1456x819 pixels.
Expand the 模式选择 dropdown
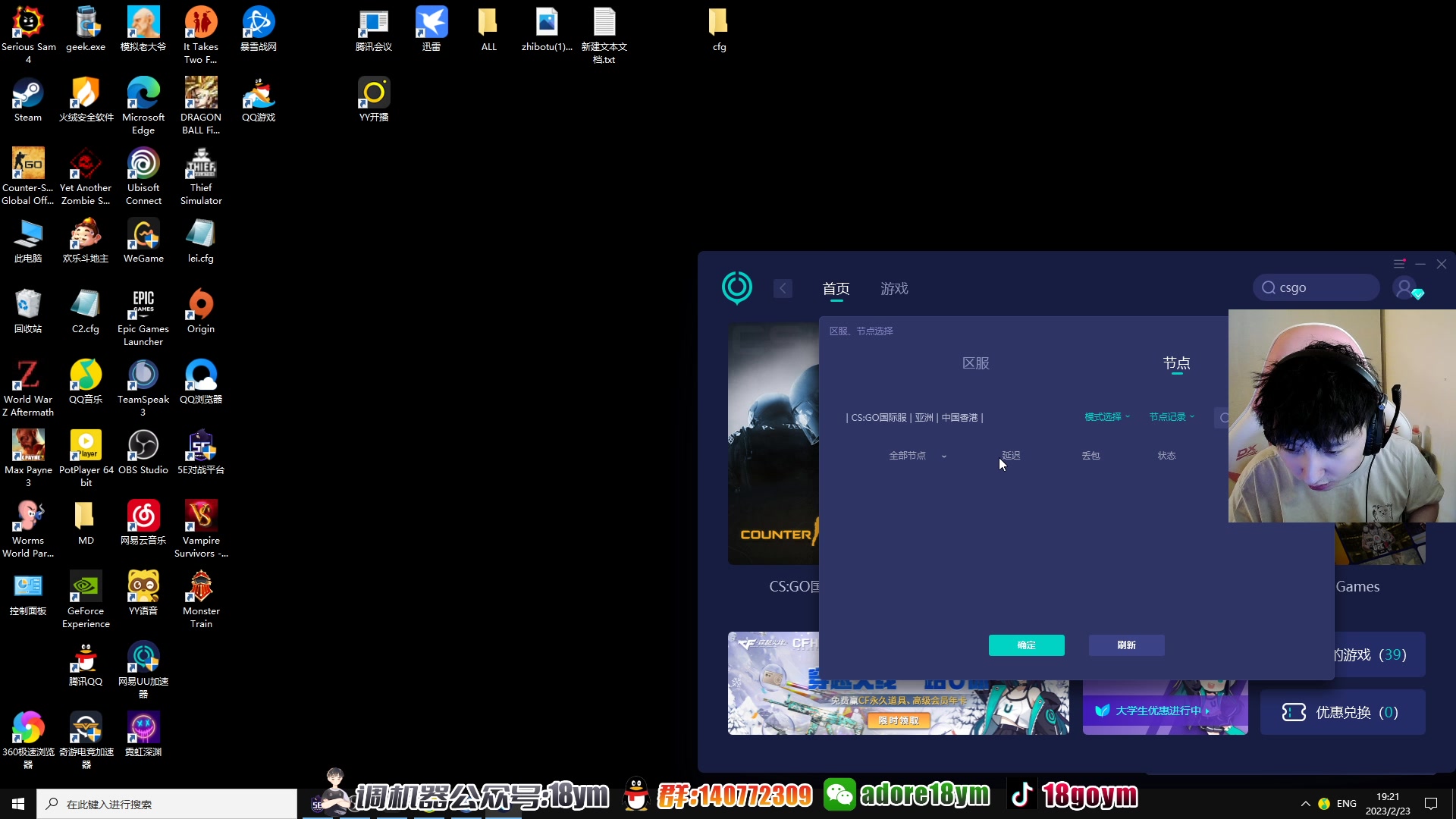point(1107,417)
